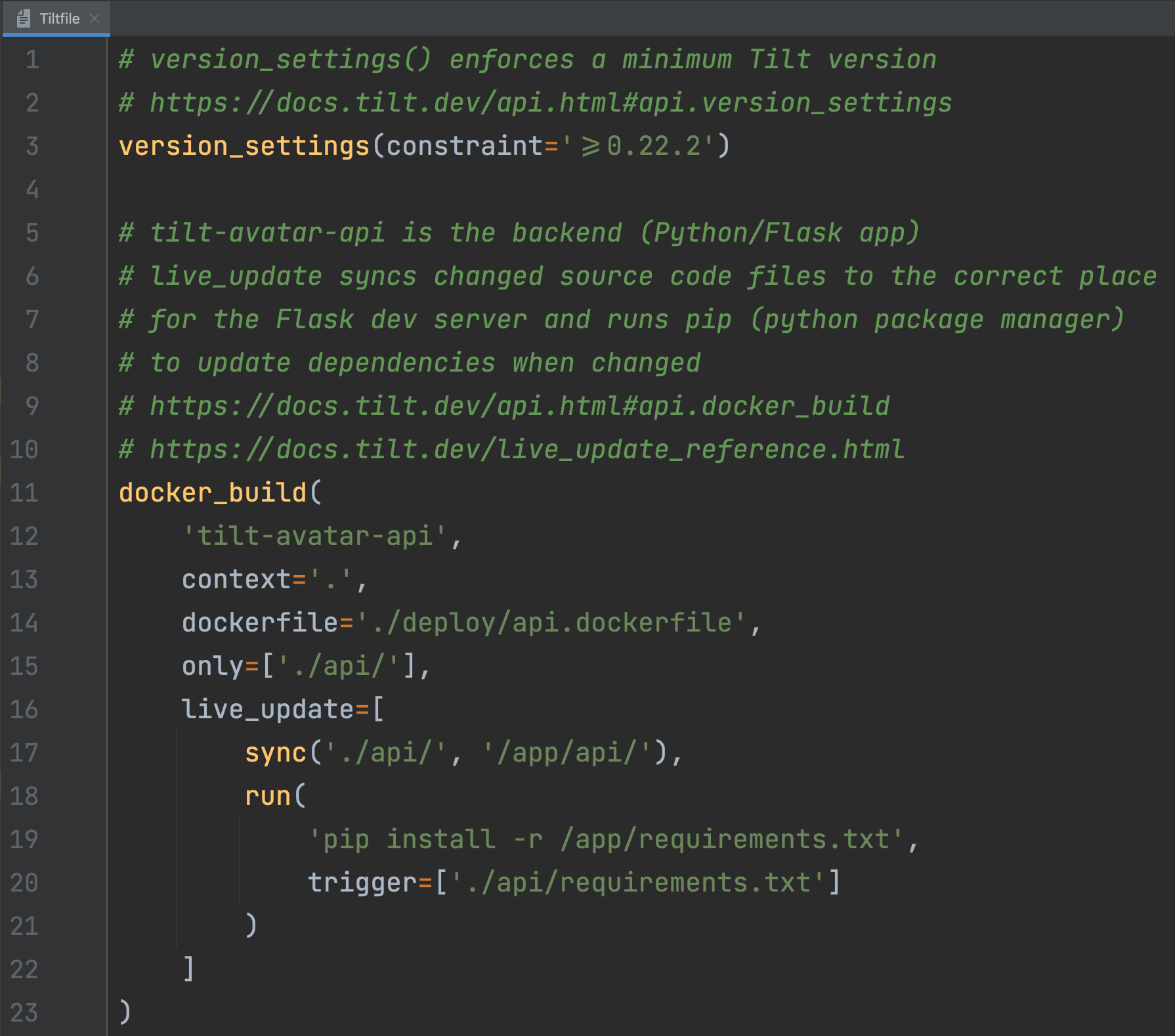
Task: Click the only parameter on line 15
Action: (x=213, y=666)
